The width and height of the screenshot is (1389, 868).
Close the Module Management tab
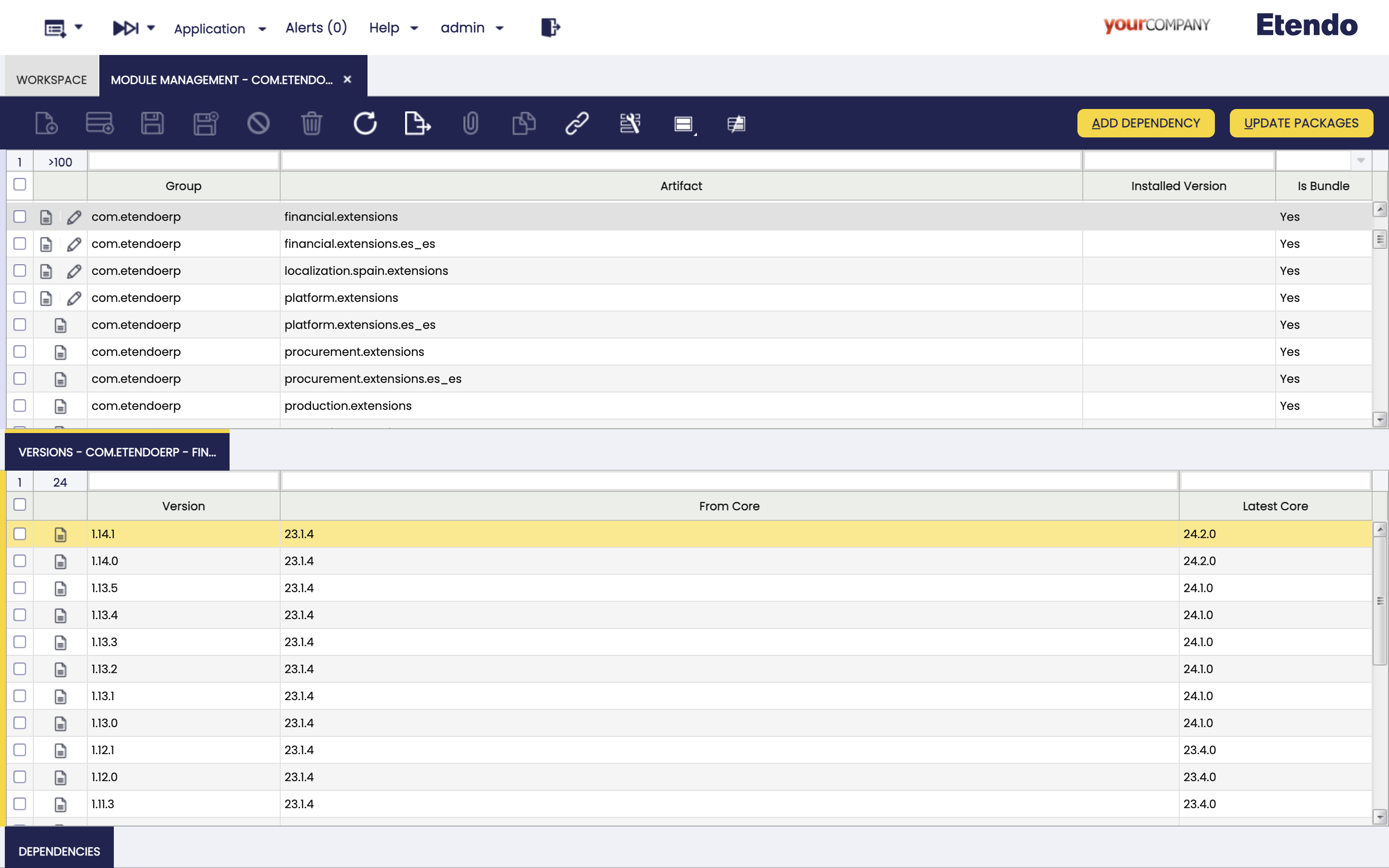coord(347,79)
